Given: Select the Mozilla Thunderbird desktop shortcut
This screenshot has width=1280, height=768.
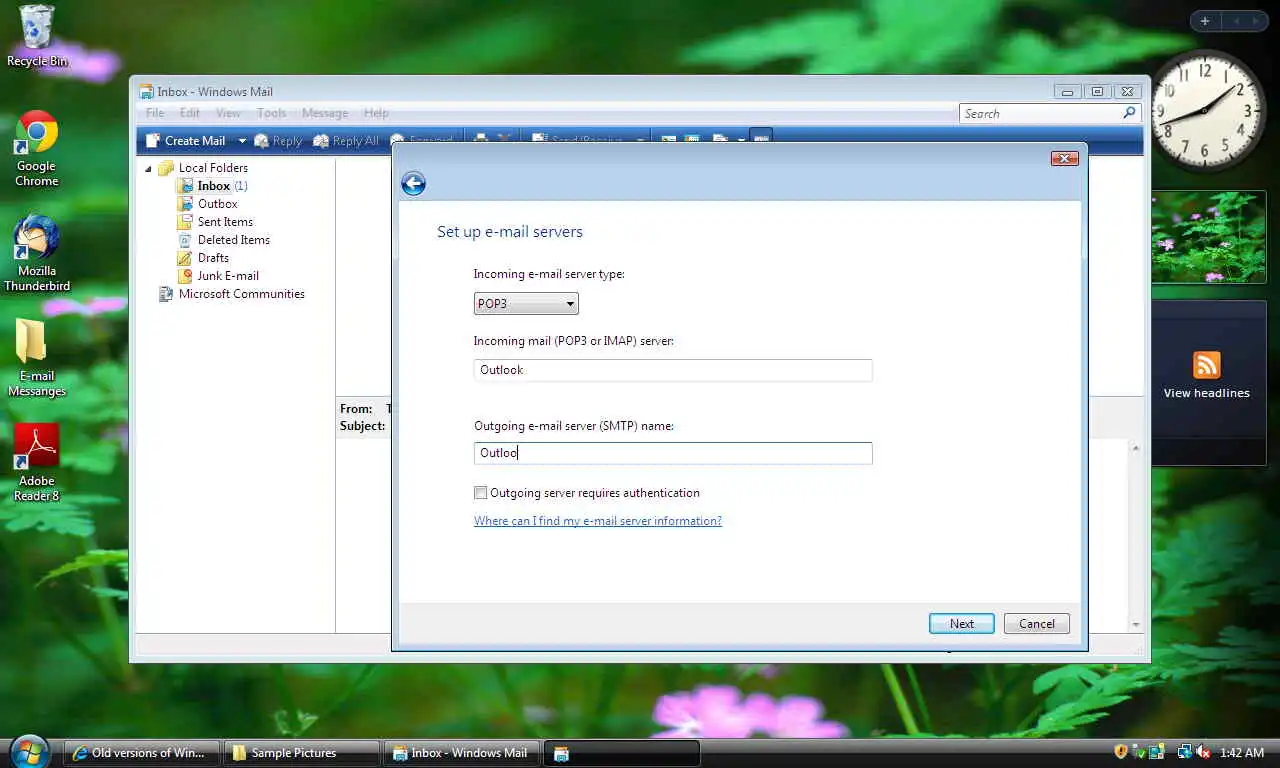Looking at the screenshot, I should (37, 253).
